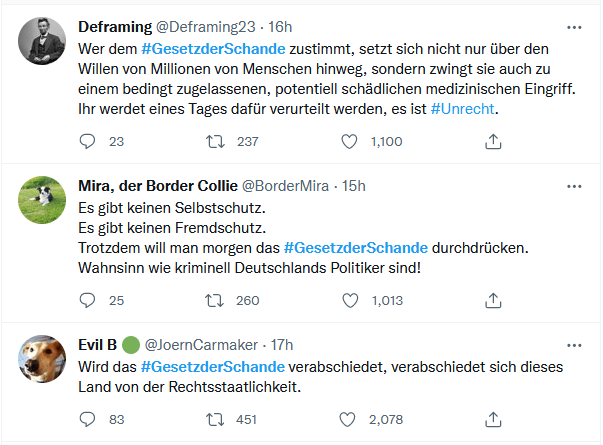Share the Deframing tweet
Viewport: 603px width, 445px height.
pos(492,142)
